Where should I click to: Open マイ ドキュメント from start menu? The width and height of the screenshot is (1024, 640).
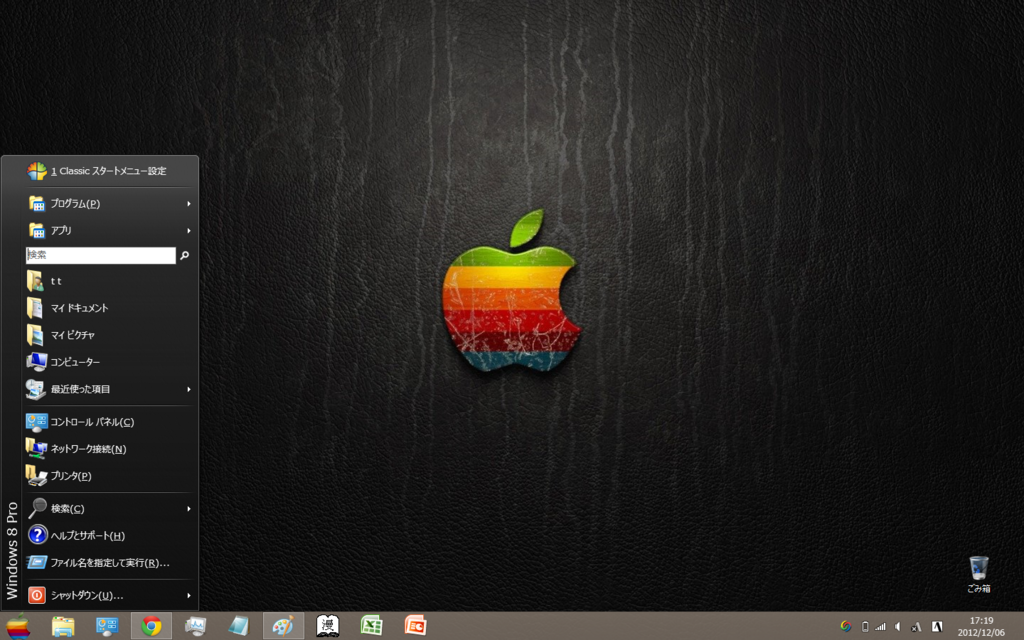(109, 308)
